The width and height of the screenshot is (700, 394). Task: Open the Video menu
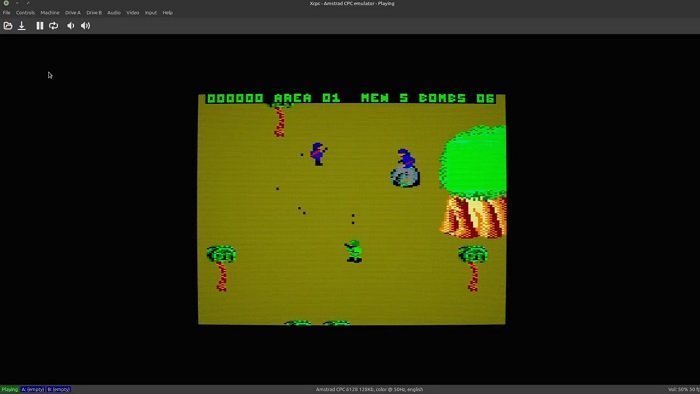pyautogui.click(x=133, y=12)
